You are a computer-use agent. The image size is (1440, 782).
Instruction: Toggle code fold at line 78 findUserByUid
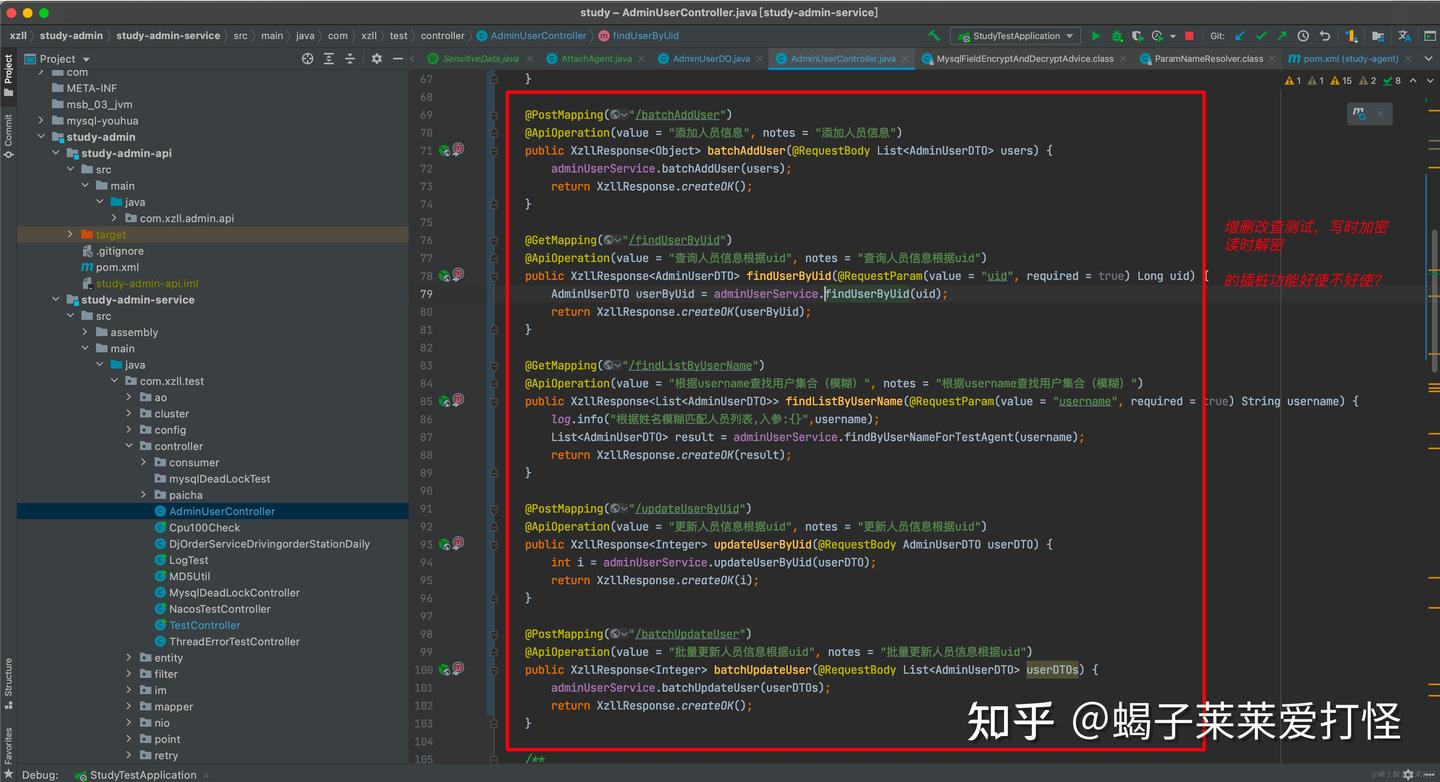point(494,276)
